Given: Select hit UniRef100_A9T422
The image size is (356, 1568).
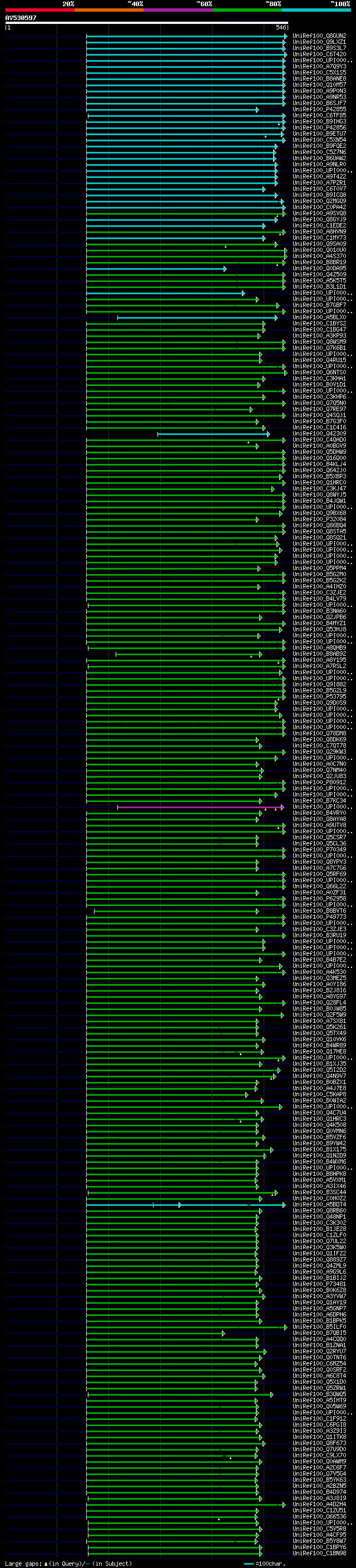Looking at the screenshot, I should 319,176.
